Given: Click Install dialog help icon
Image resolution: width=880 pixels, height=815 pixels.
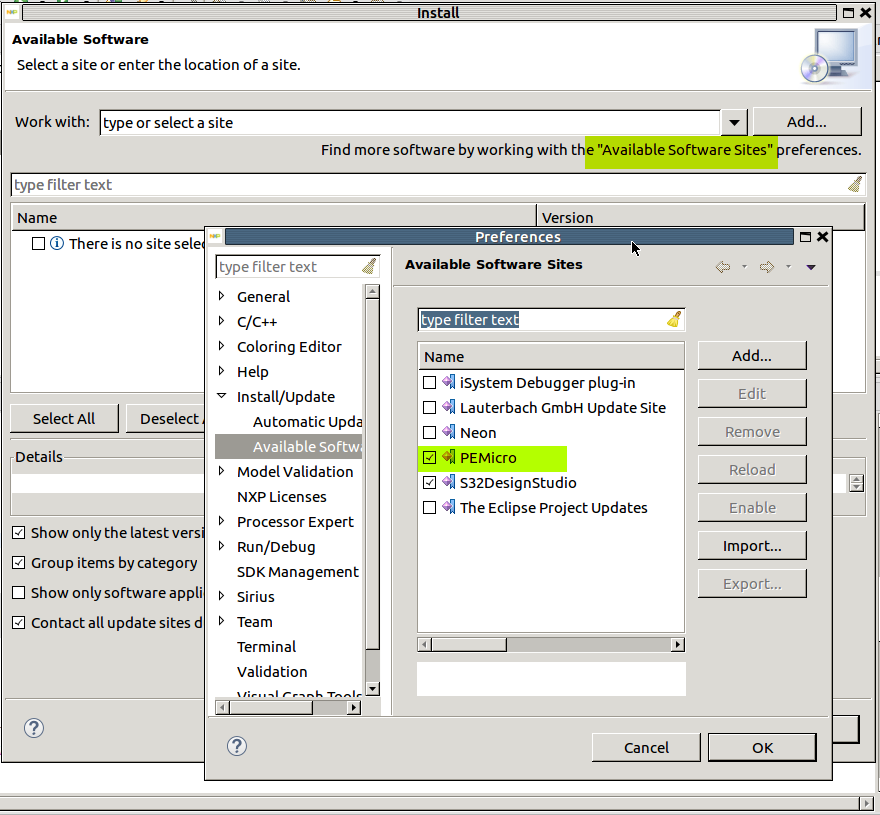Looking at the screenshot, I should (34, 728).
